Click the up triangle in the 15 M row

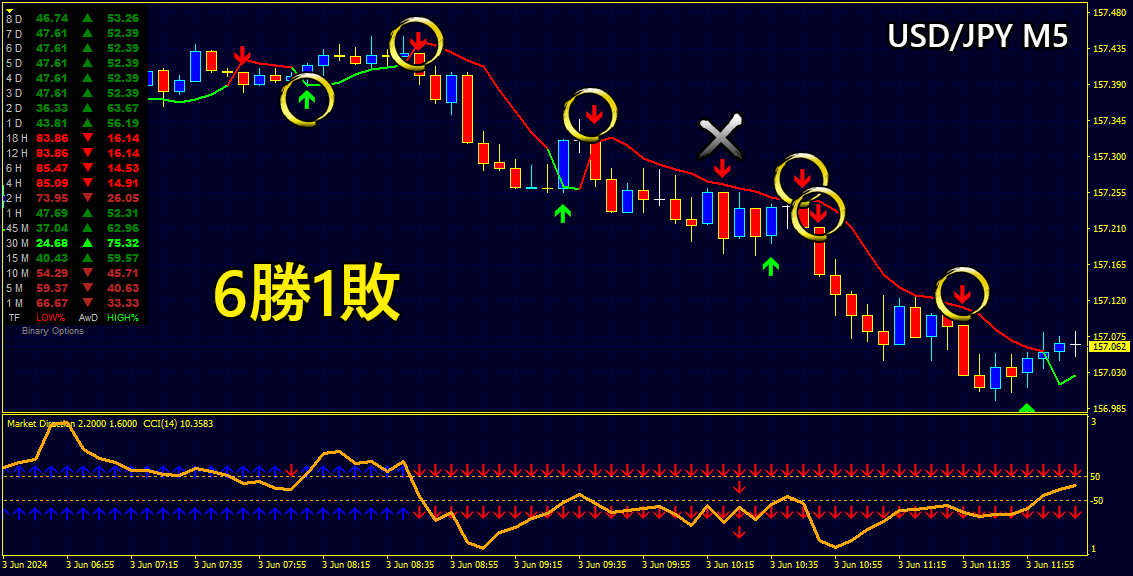[87, 258]
